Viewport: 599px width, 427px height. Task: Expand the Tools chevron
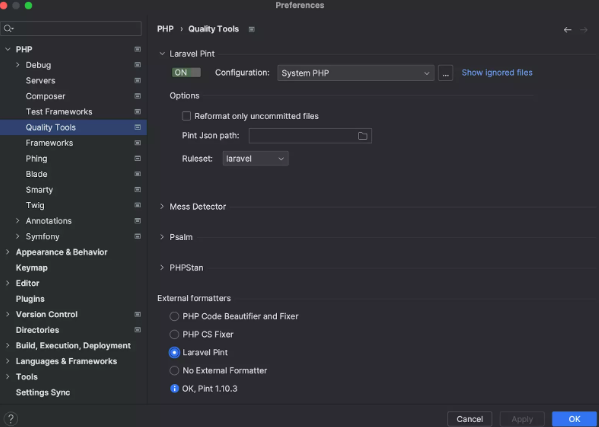(x=8, y=377)
